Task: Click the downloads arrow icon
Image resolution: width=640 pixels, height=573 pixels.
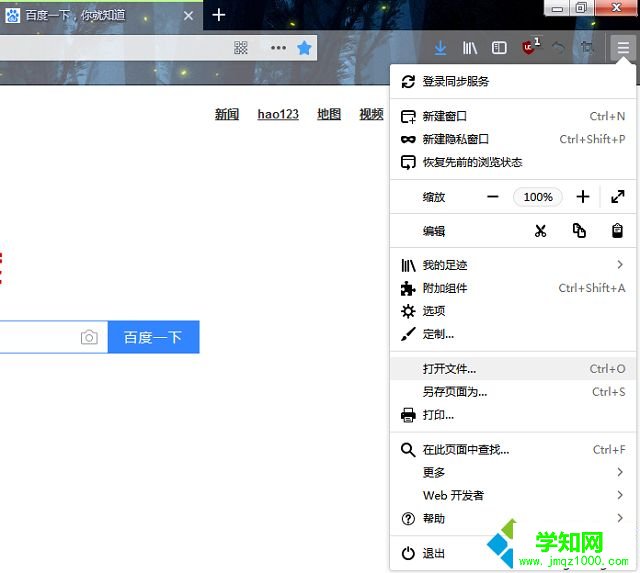Action: tap(440, 48)
